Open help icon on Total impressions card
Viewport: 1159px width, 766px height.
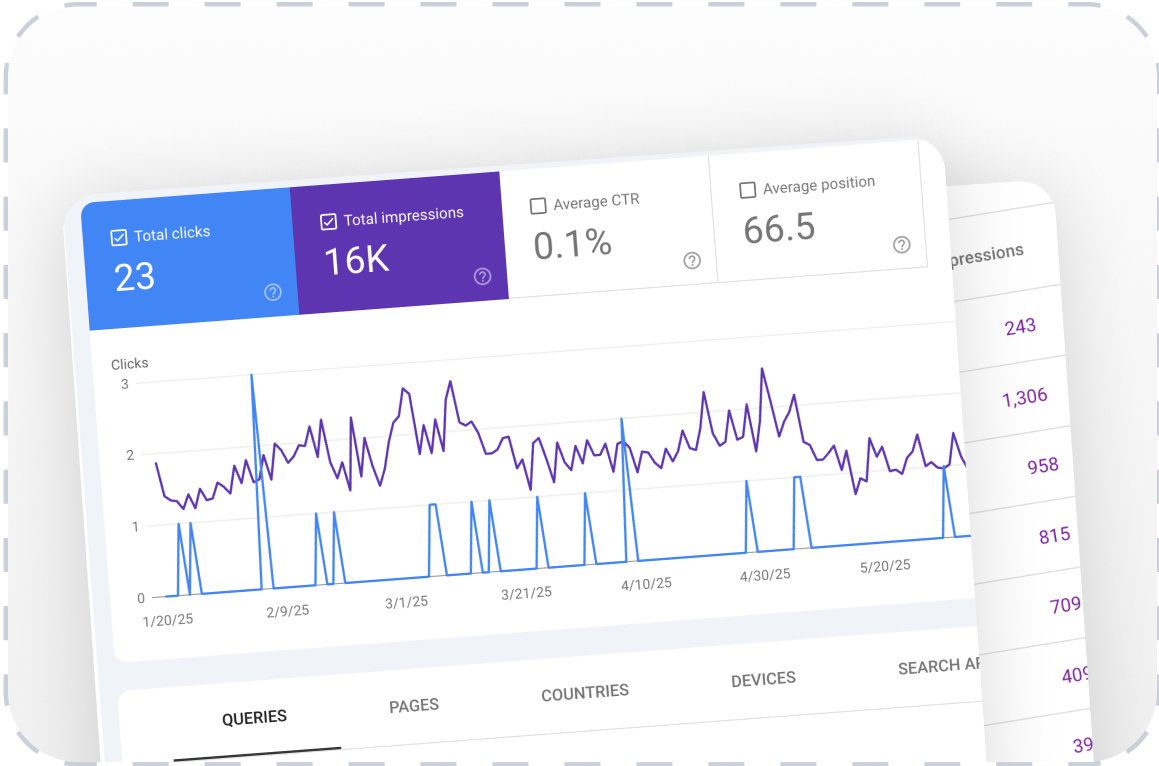click(482, 276)
